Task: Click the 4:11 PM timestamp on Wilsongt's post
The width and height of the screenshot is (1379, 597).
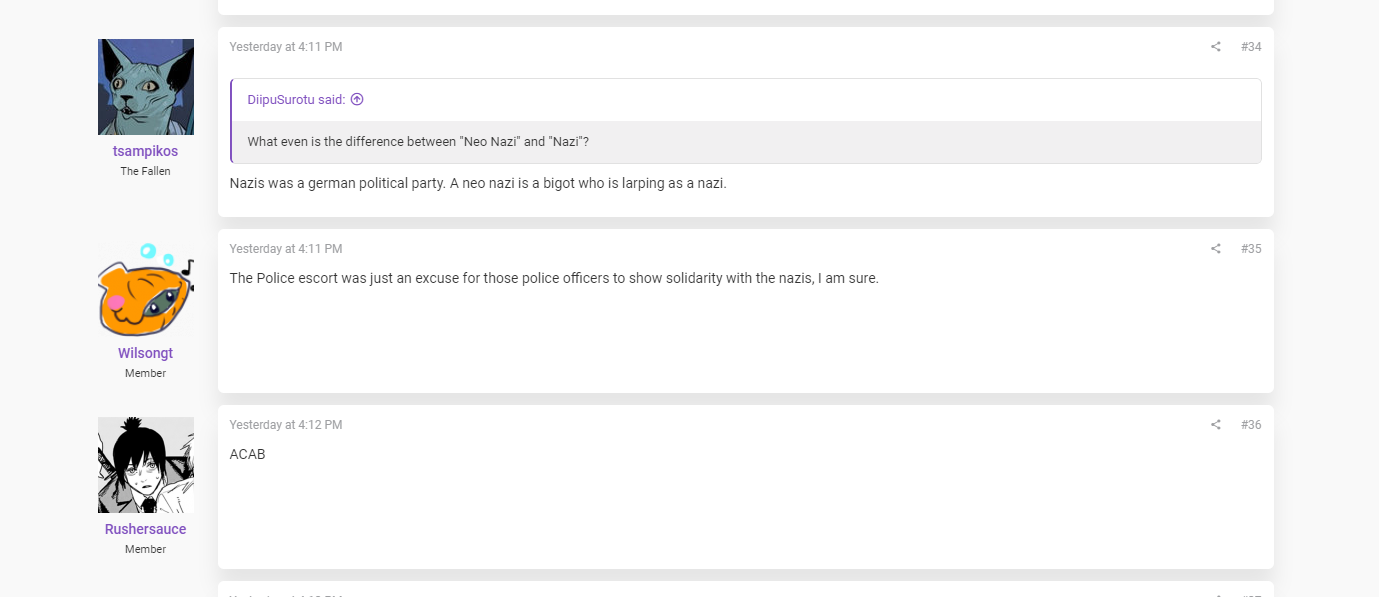Action: tap(286, 249)
